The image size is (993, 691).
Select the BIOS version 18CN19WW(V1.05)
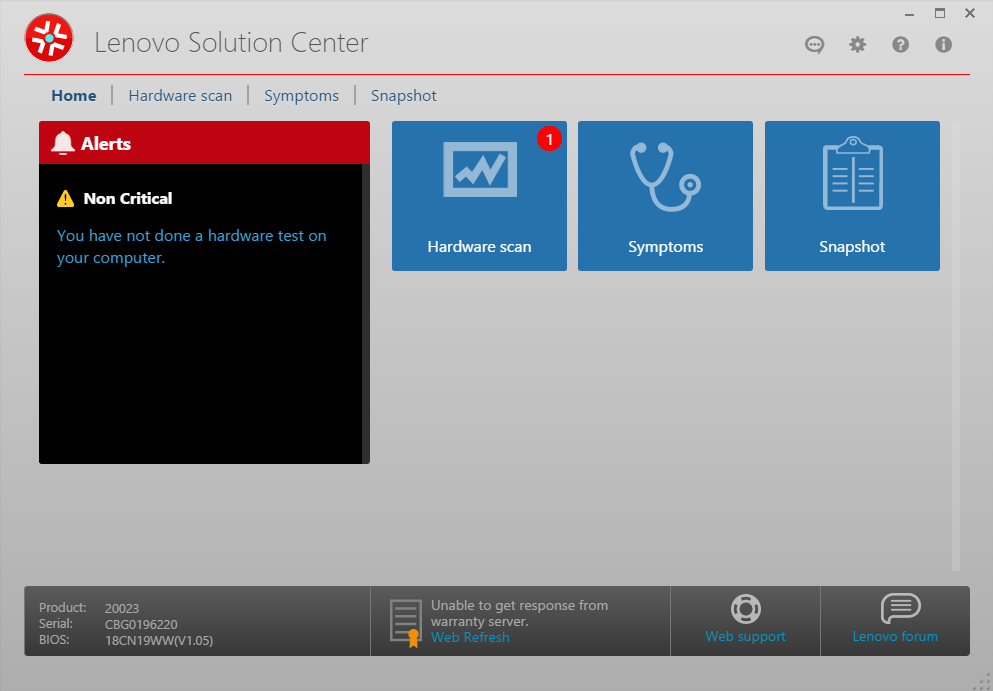click(x=159, y=641)
